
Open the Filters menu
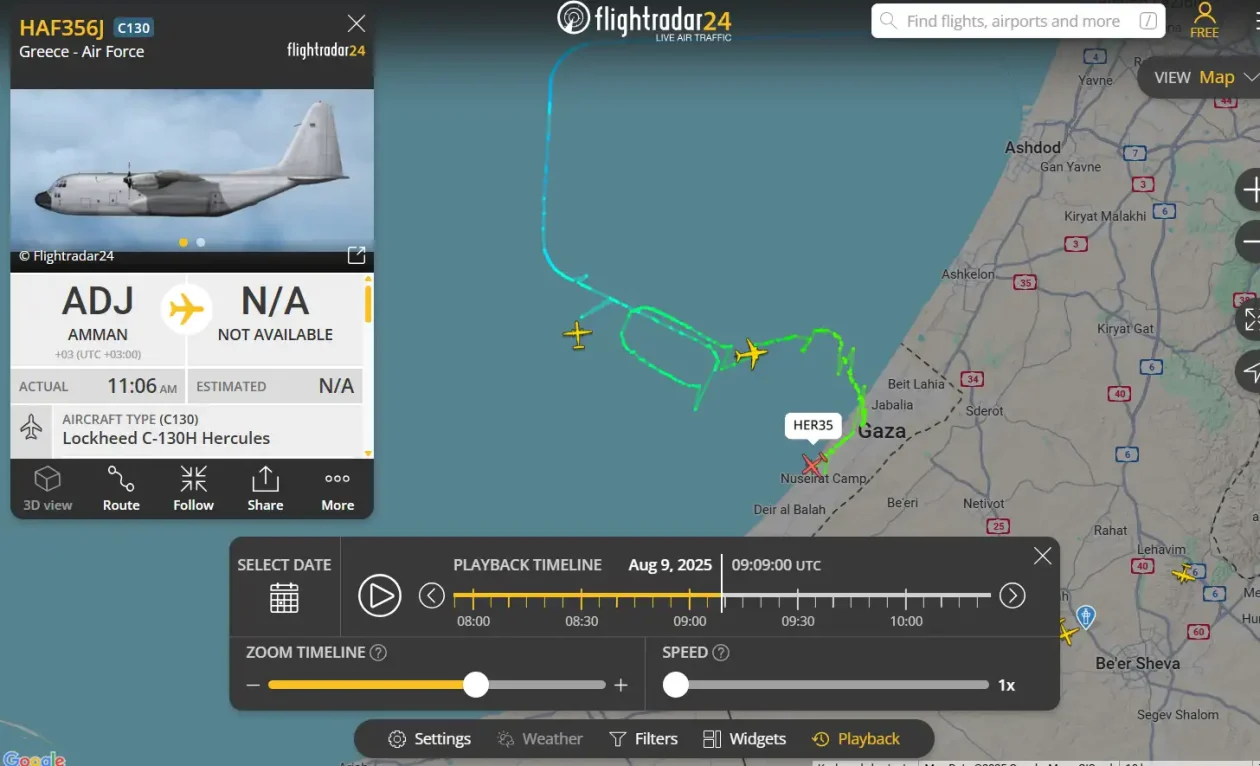[x=643, y=739]
